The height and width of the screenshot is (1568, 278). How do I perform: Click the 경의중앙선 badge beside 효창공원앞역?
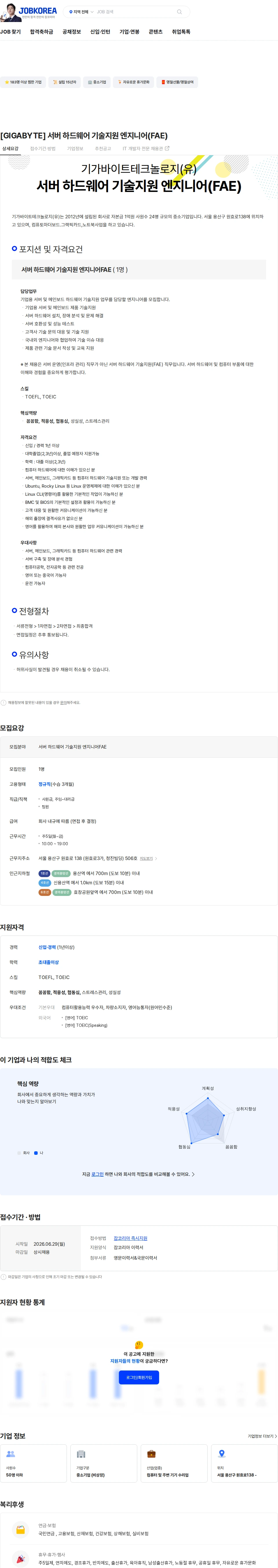coord(62,892)
